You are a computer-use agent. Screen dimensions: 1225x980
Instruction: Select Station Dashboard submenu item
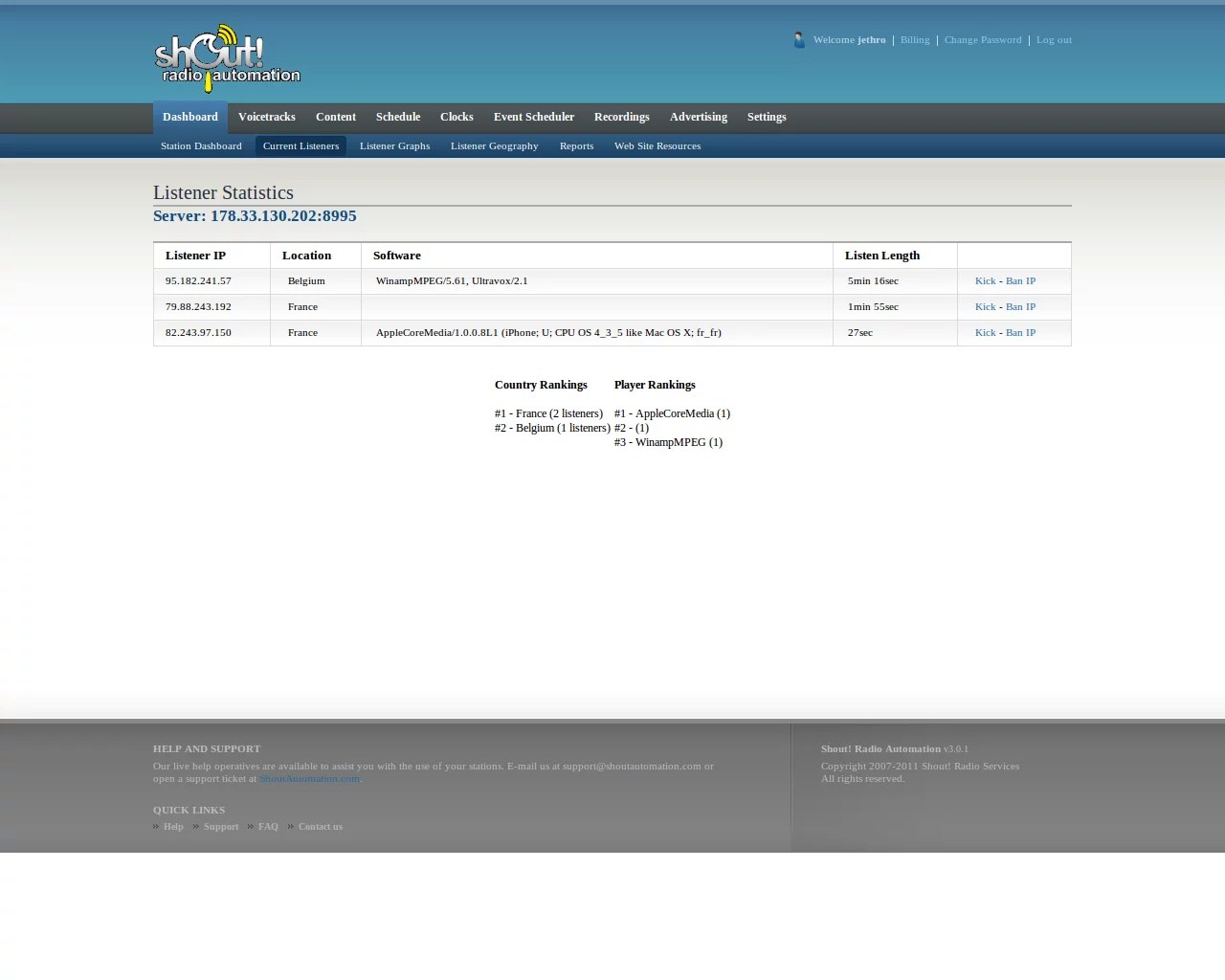click(201, 146)
